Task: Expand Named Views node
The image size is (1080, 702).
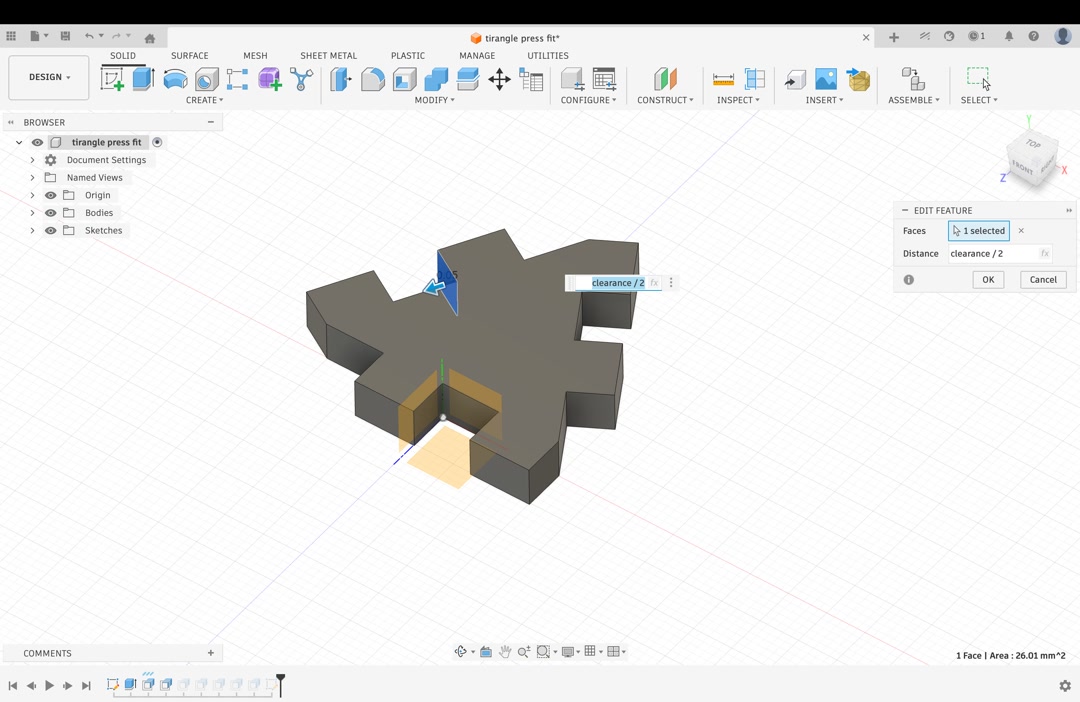Action: [32, 177]
